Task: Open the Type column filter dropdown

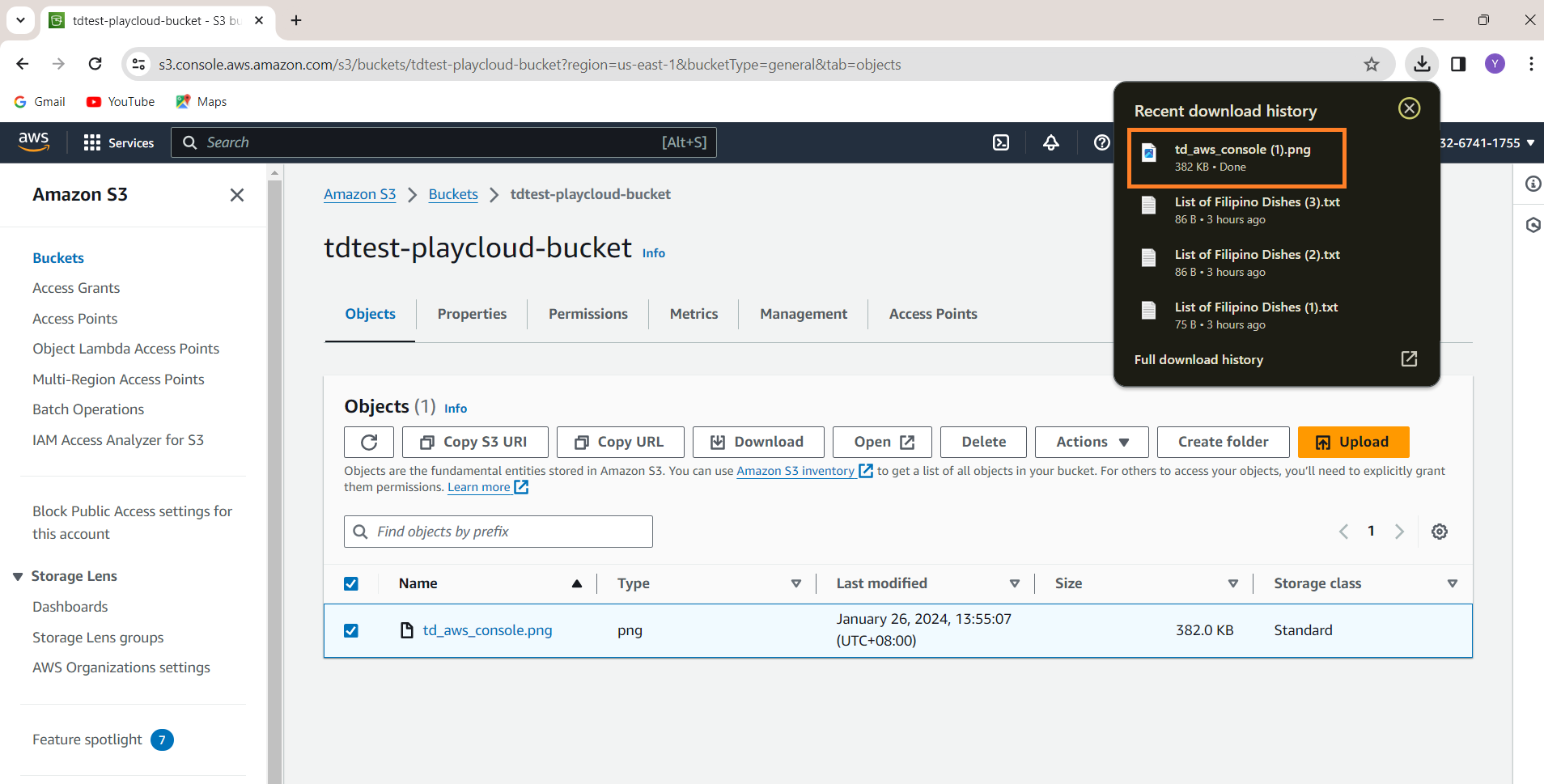Action: (x=795, y=584)
